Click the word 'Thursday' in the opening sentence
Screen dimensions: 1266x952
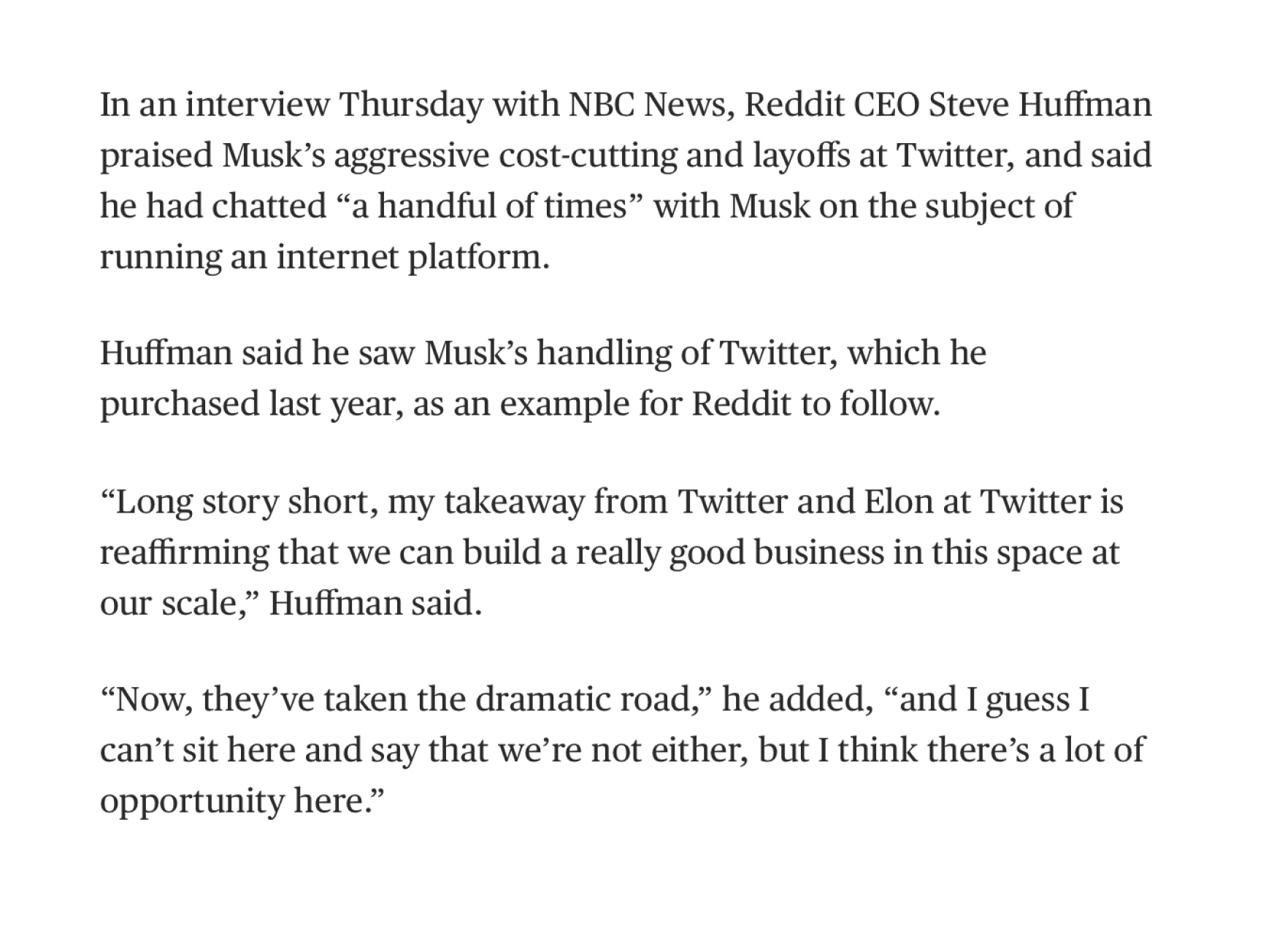click(412, 107)
